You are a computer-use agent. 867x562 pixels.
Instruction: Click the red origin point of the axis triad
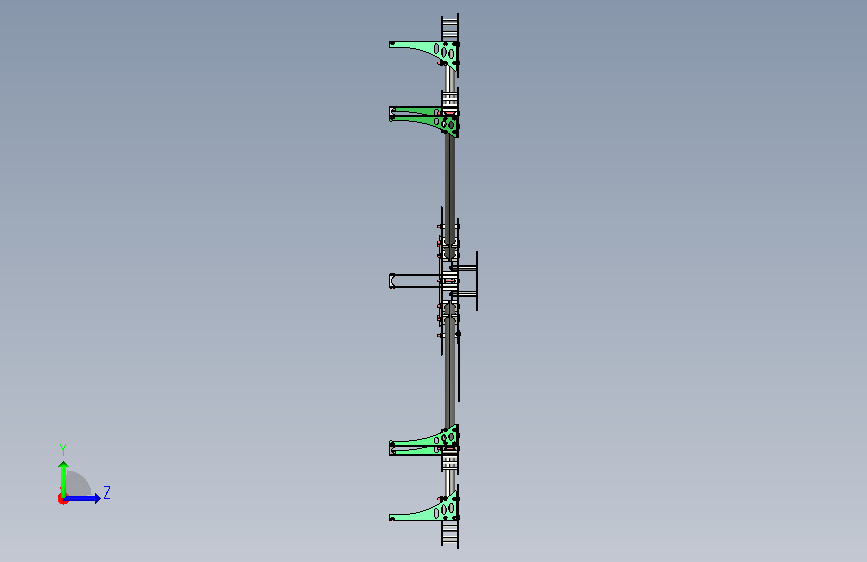pos(62,499)
